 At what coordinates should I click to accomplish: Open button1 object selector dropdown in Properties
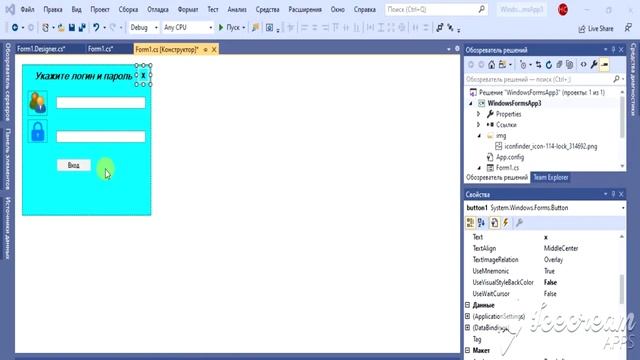(622, 208)
